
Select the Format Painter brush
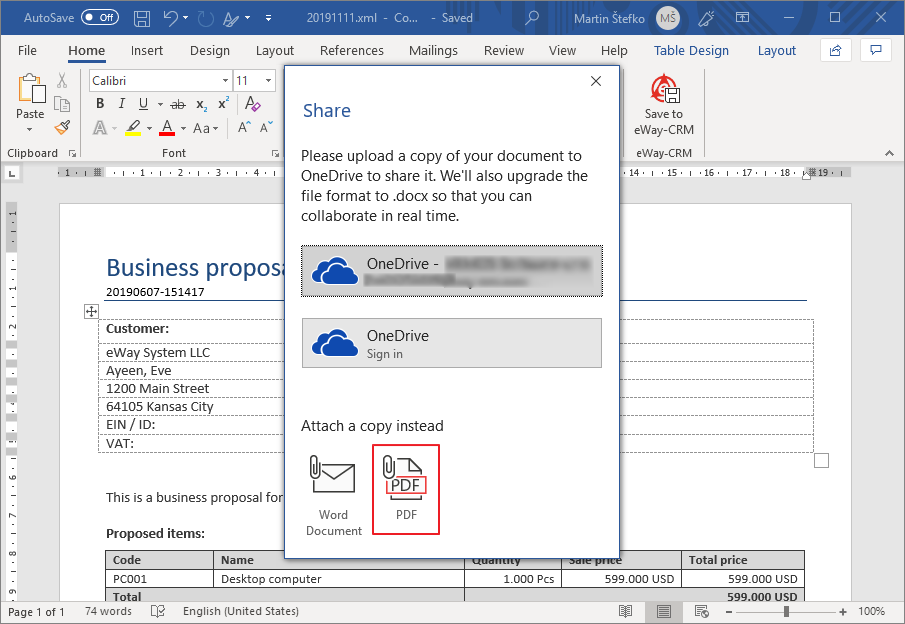(x=62, y=127)
